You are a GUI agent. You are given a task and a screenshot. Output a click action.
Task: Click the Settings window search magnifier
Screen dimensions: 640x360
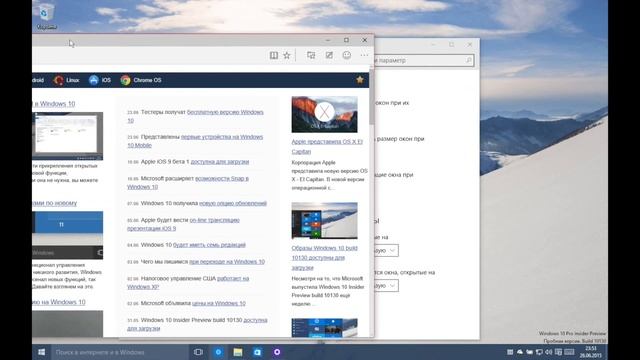tap(469, 60)
